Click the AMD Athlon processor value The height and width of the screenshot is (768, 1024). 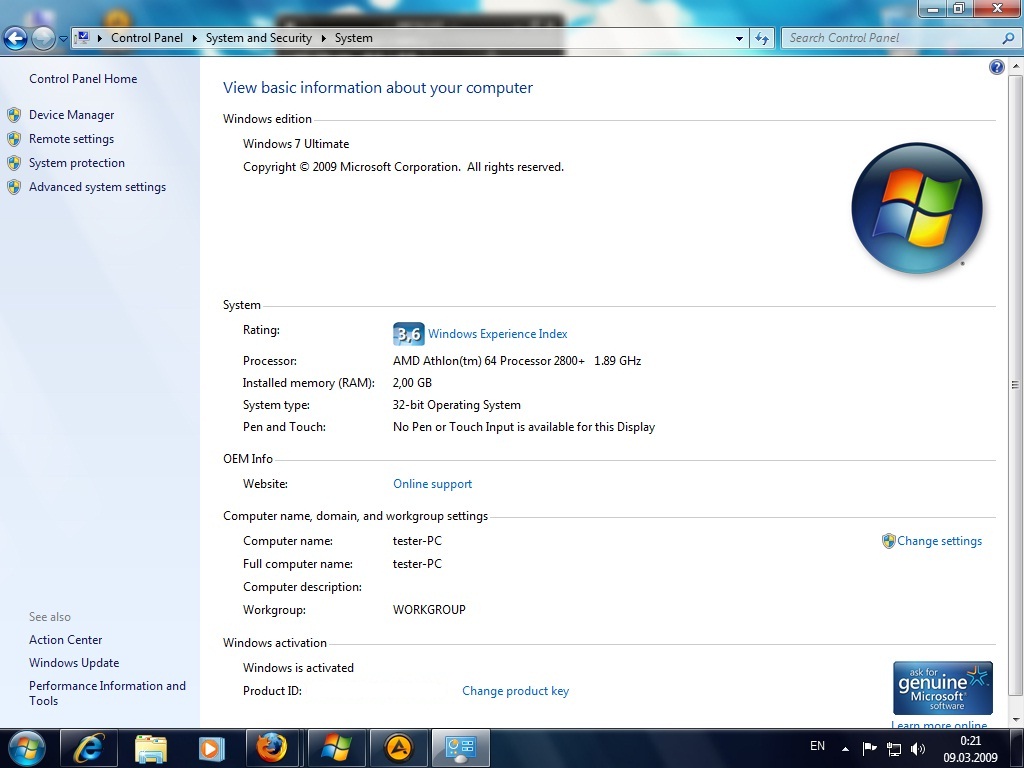point(517,360)
